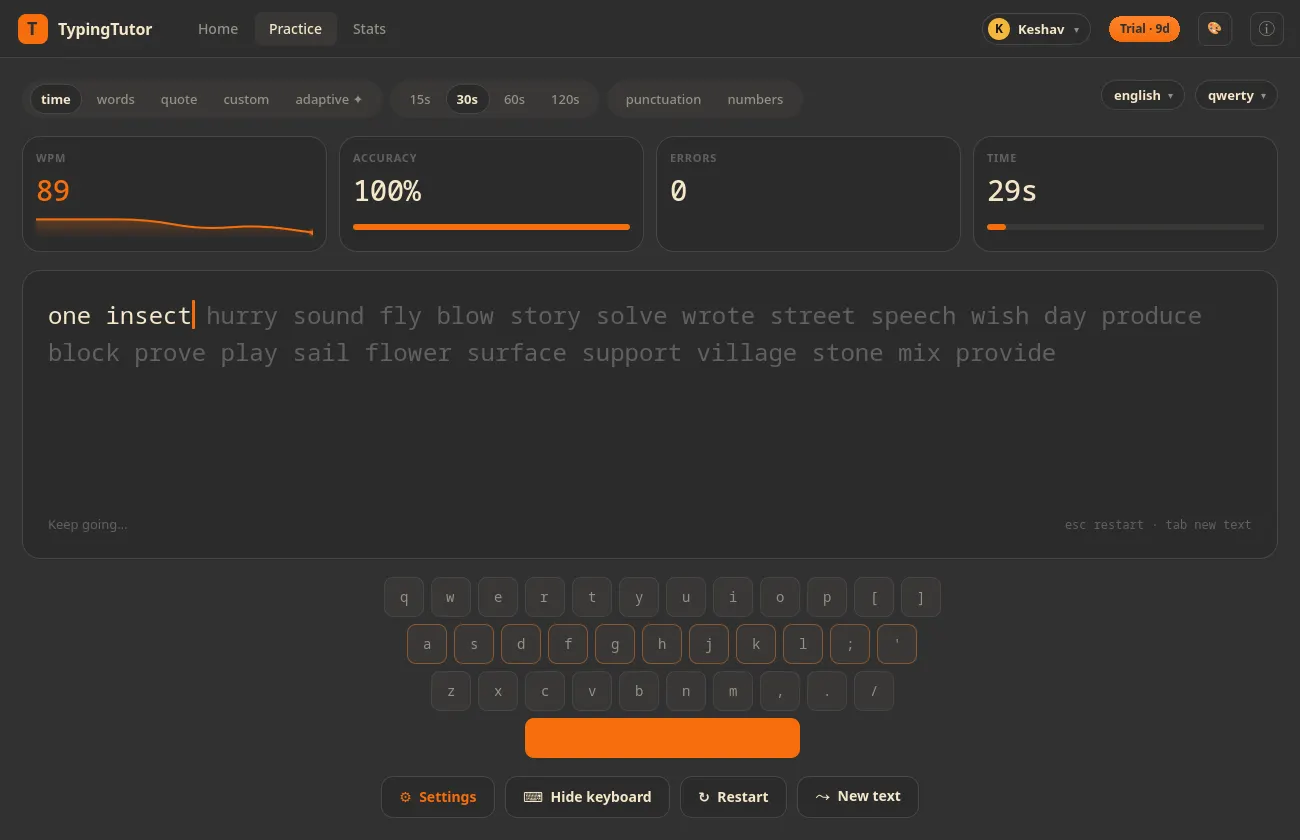The image size is (1300, 840).
Task: Toggle punctuation option
Action: [x=663, y=99]
